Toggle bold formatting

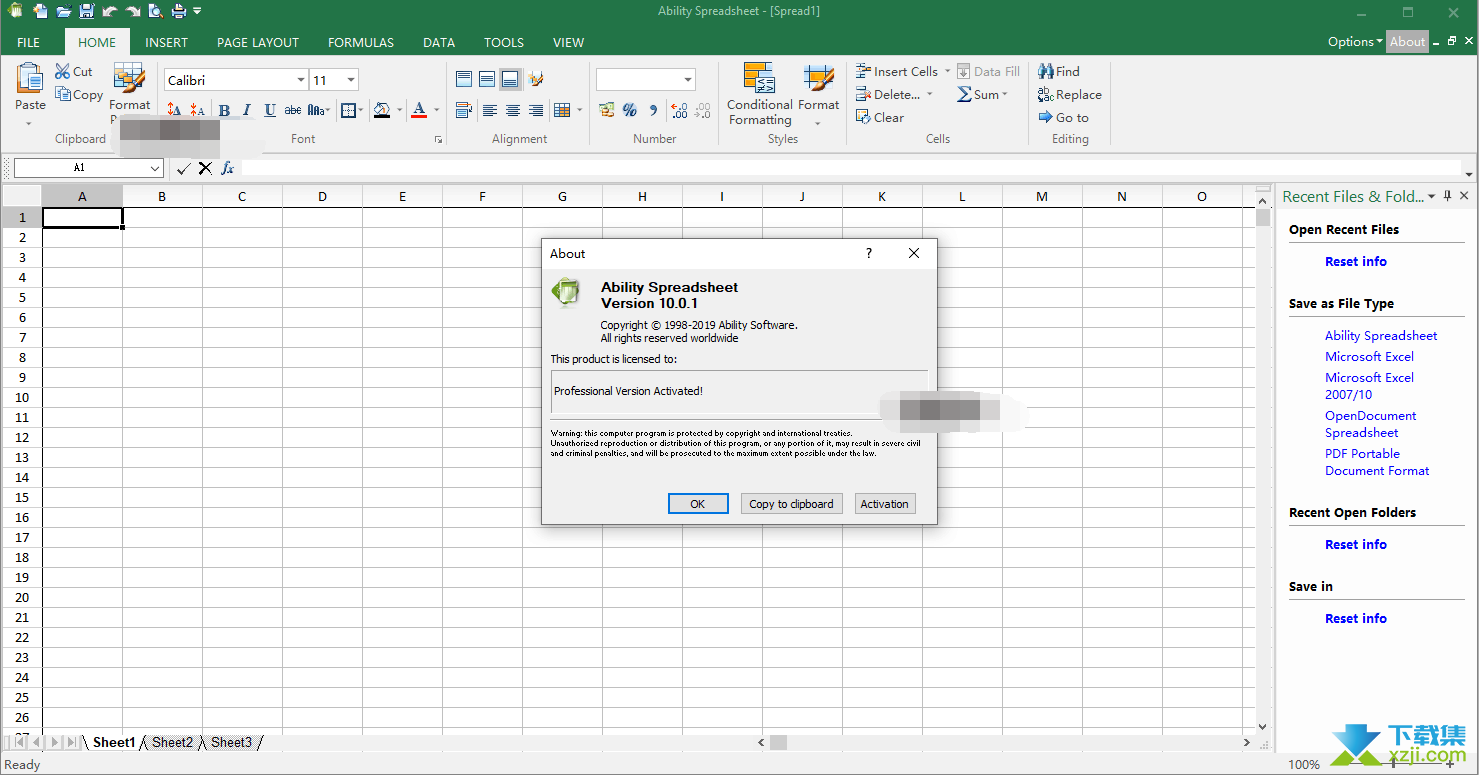click(x=224, y=110)
